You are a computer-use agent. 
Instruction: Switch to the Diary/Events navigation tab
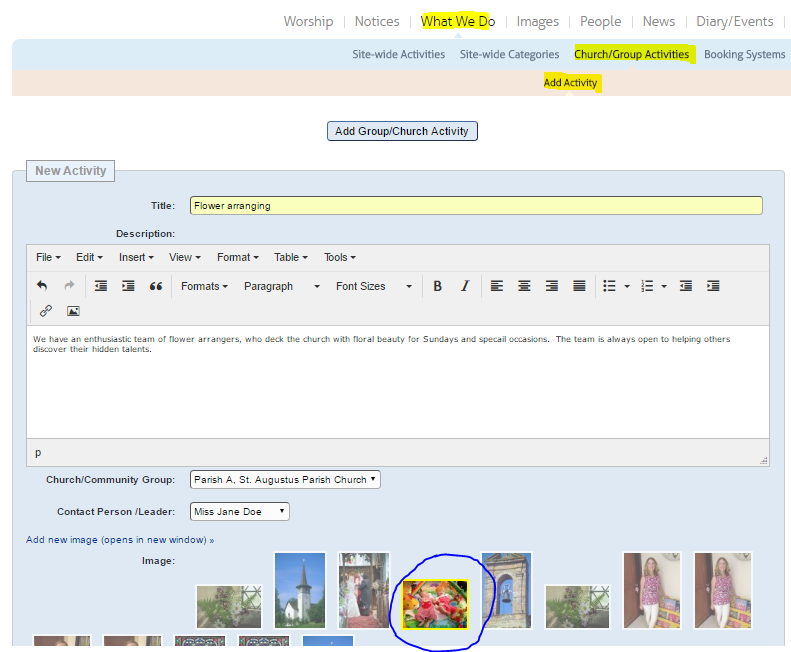pos(734,21)
